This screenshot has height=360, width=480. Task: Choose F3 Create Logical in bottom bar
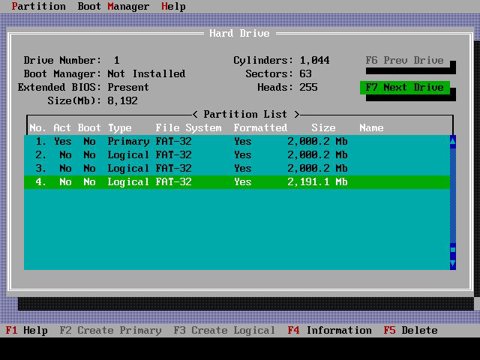[x=224, y=330]
